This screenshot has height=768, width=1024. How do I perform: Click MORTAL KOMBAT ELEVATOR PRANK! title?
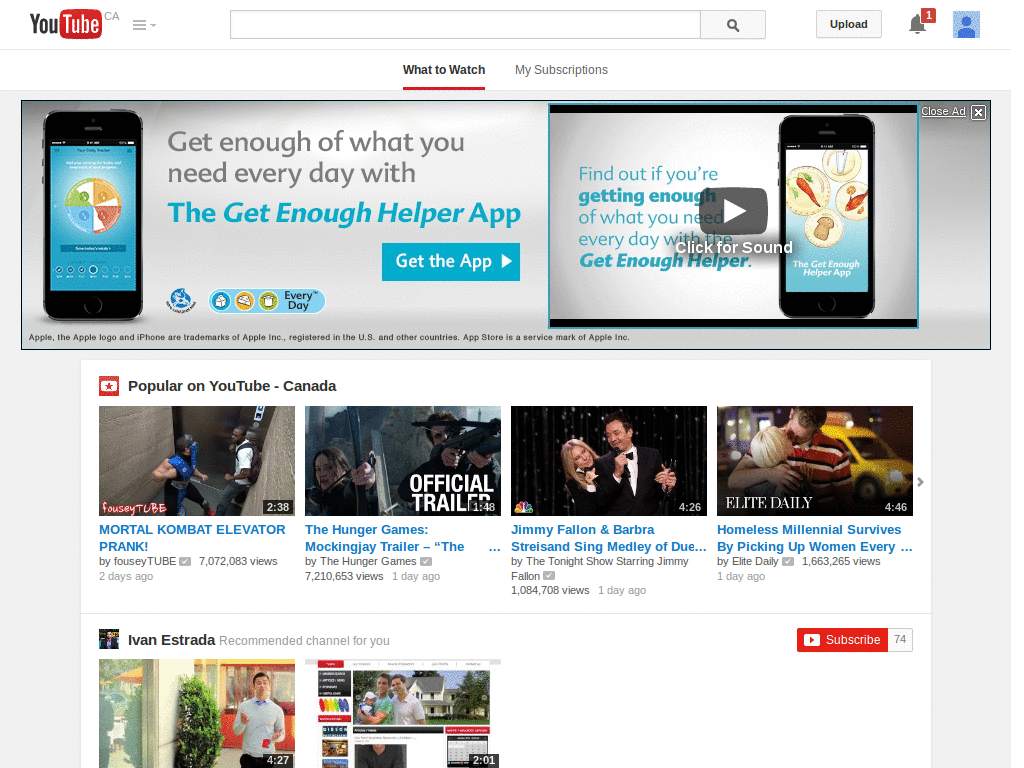pyautogui.click(x=192, y=538)
